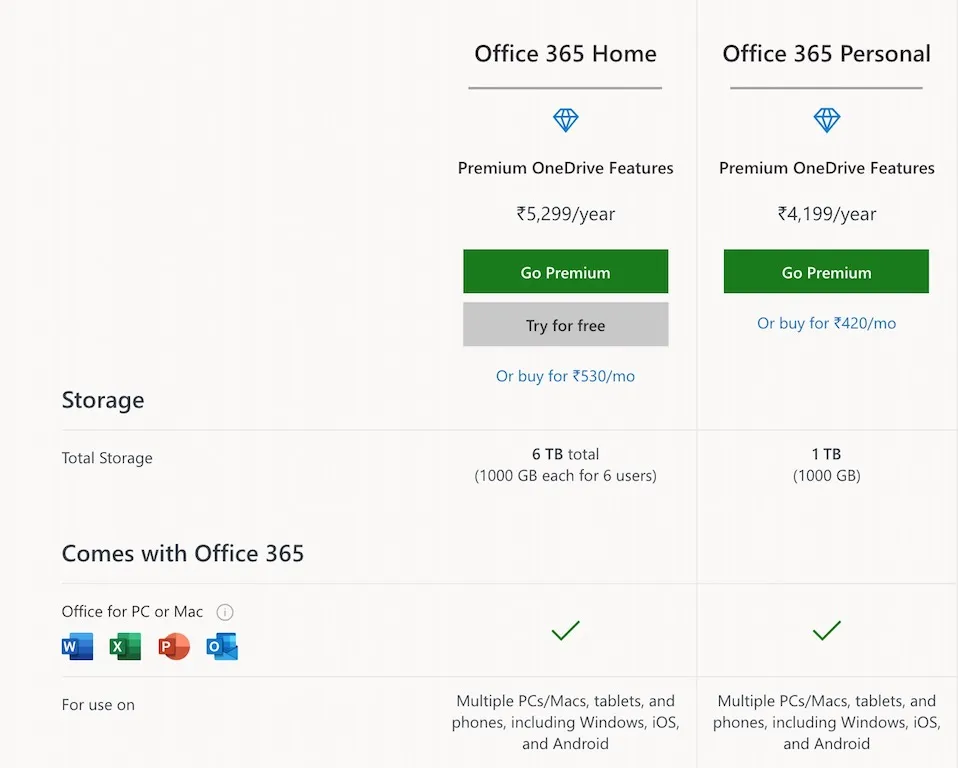Viewport: 958px width, 768px height.
Task: Select the Office 365 Home heading
Action: tap(566, 54)
